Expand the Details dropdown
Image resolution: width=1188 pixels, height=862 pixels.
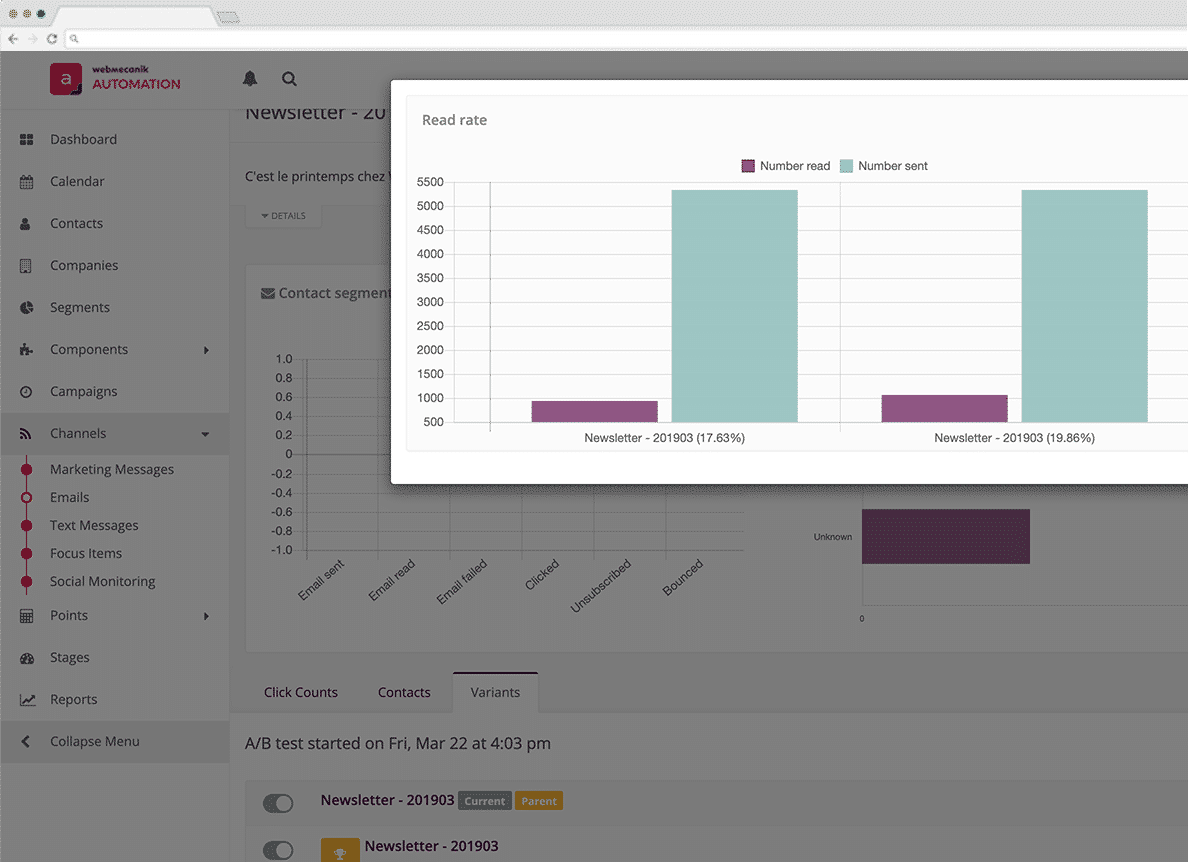(x=284, y=216)
